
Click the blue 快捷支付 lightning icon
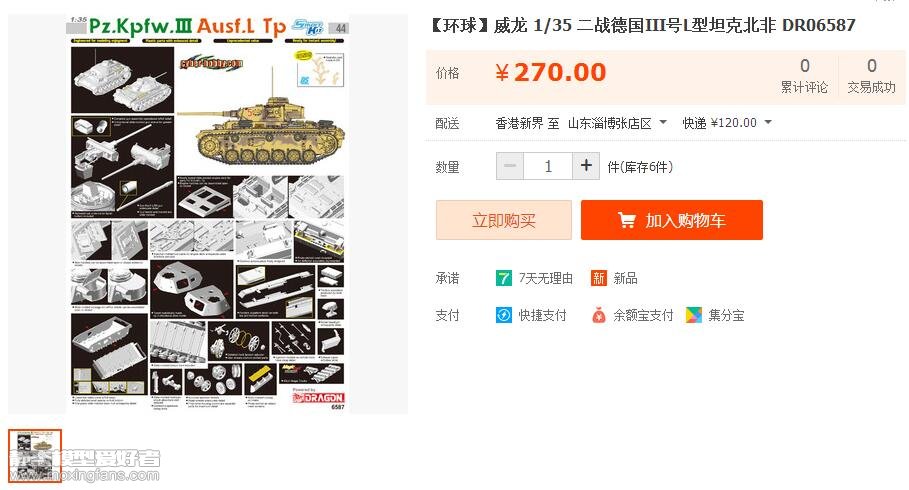(x=504, y=315)
